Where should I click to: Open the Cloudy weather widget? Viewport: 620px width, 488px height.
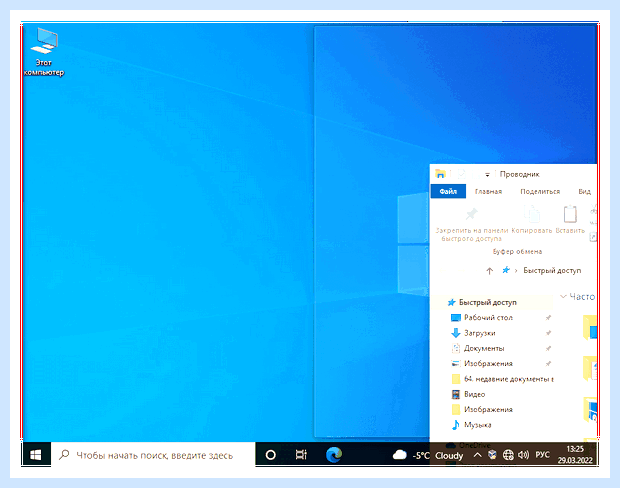click(427, 455)
